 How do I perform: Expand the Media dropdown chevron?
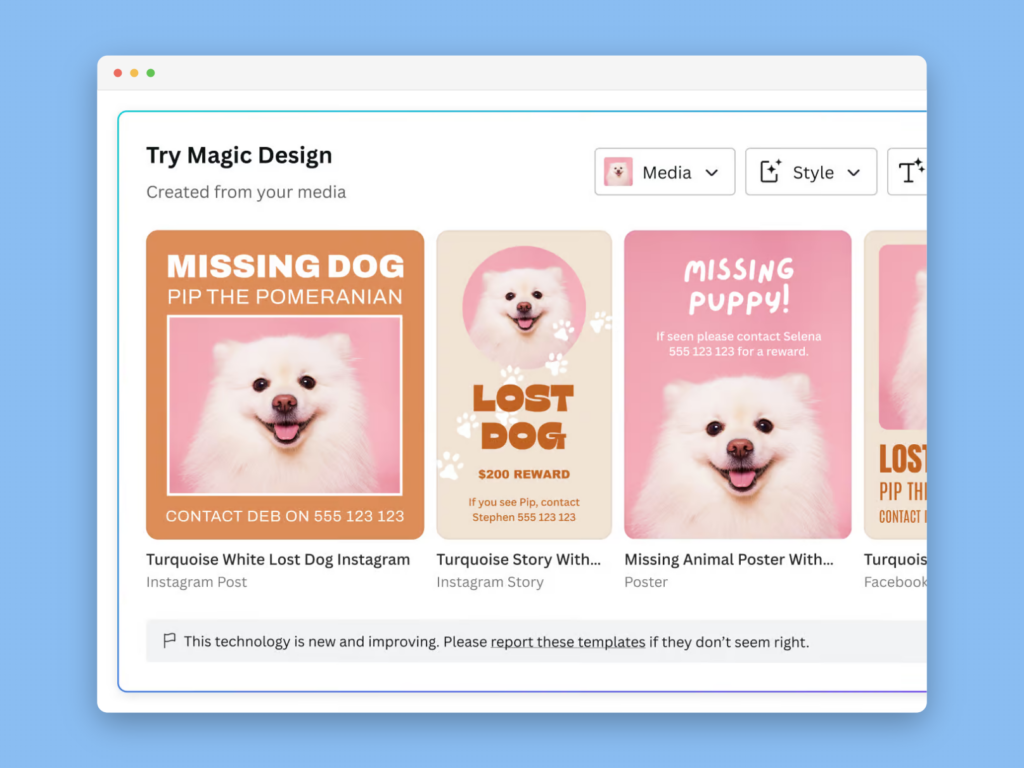pyautogui.click(x=712, y=173)
